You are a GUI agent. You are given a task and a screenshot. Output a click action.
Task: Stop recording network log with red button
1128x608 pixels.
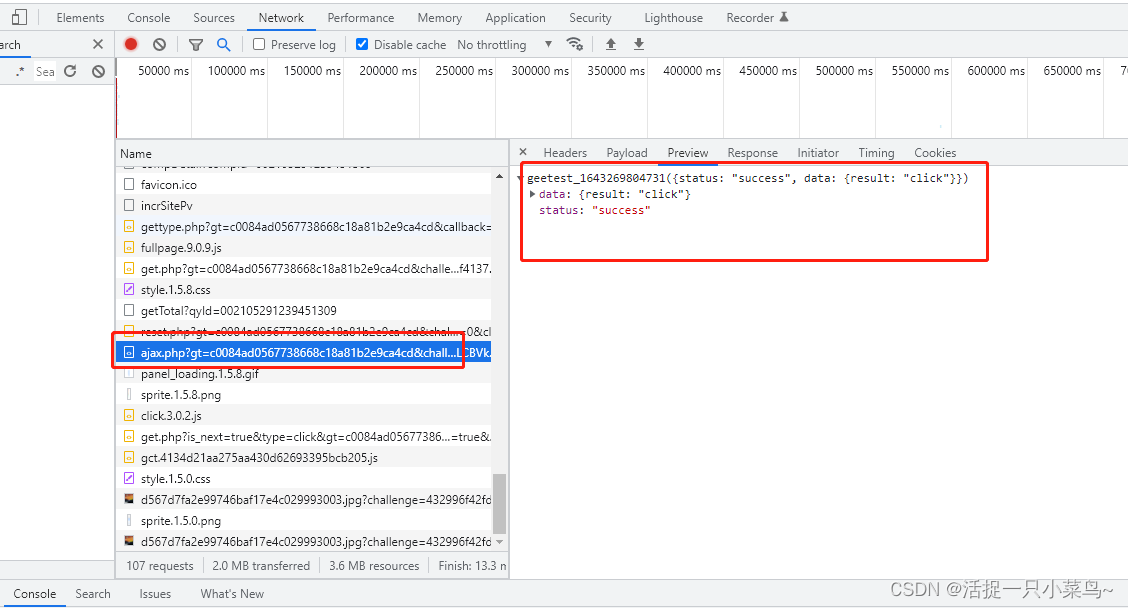click(x=131, y=45)
